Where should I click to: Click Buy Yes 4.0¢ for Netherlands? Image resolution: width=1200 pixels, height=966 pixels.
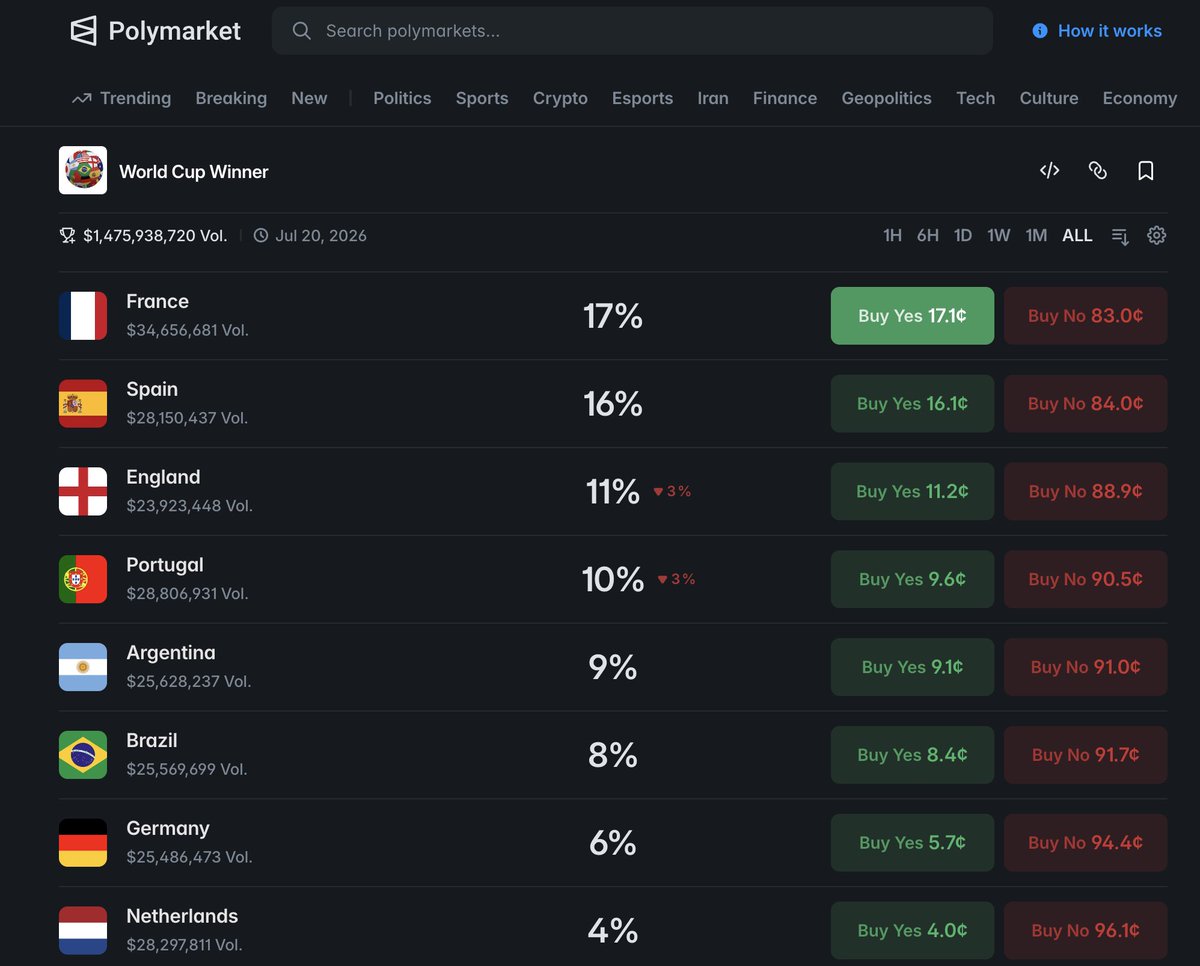pos(912,931)
